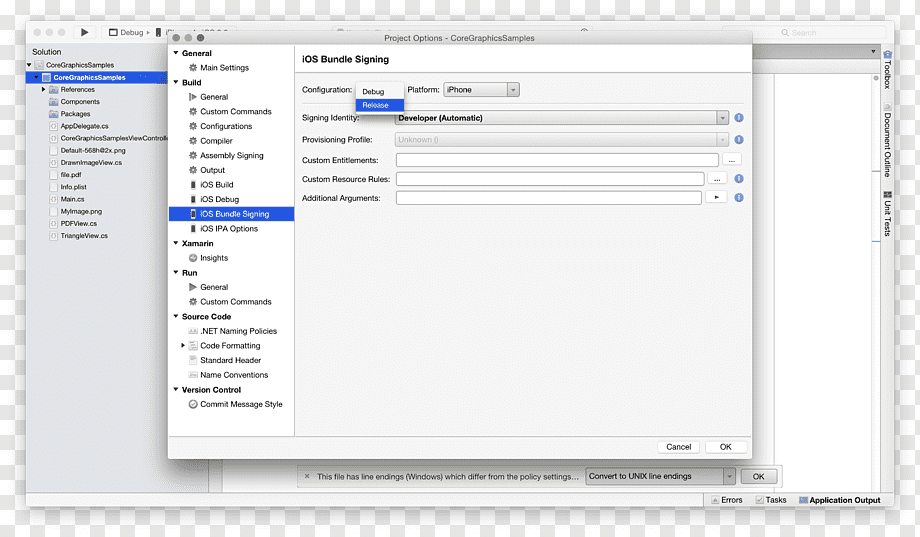Collapse the Build section

(175, 82)
